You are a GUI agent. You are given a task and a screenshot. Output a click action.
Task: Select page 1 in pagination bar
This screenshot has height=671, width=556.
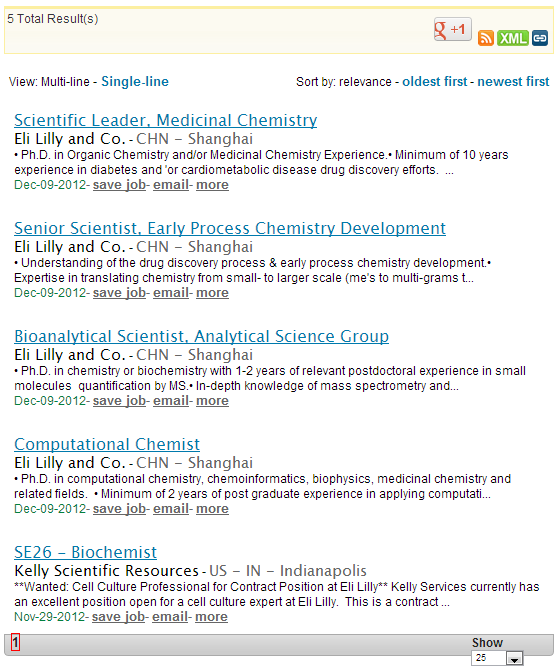point(15,642)
